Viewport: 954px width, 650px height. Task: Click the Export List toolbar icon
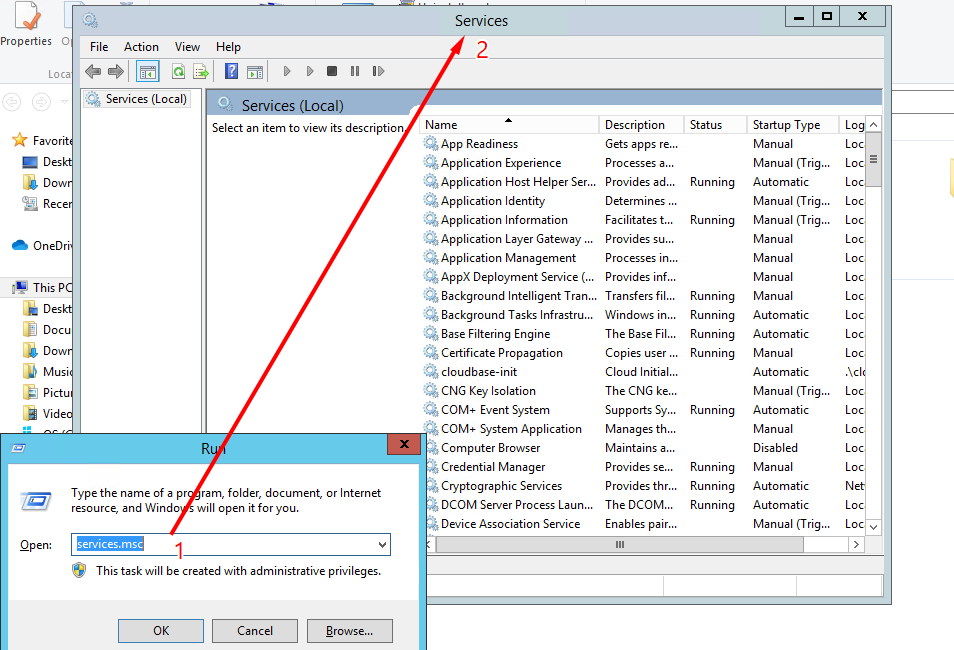pyautogui.click(x=201, y=71)
